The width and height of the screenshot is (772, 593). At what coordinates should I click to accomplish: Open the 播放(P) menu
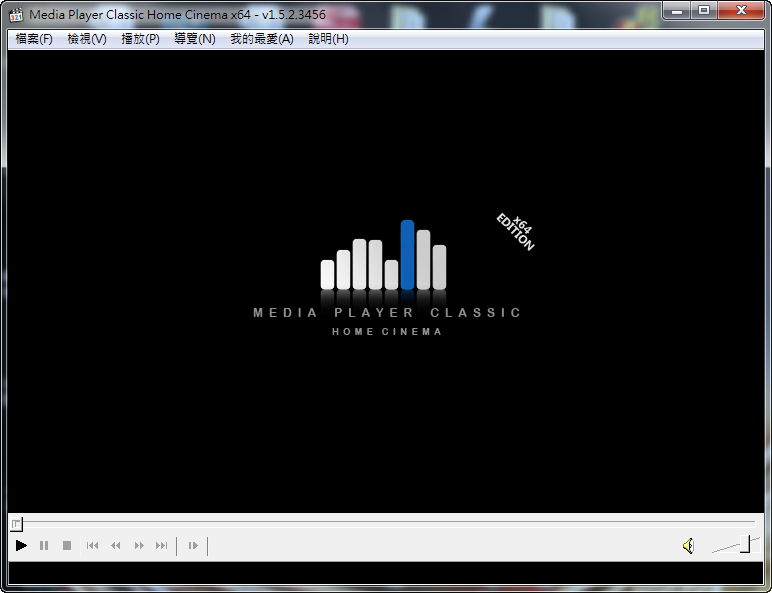click(x=140, y=39)
